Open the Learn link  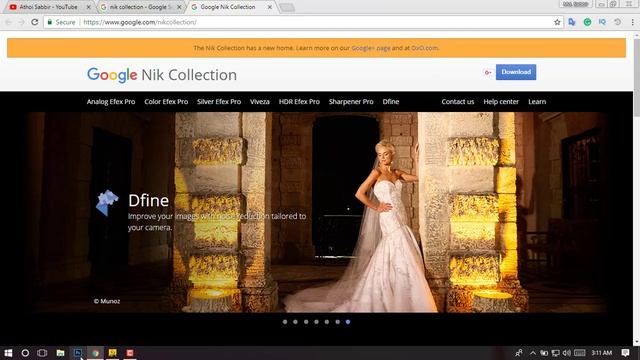pyautogui.click(x=537, y=102)
